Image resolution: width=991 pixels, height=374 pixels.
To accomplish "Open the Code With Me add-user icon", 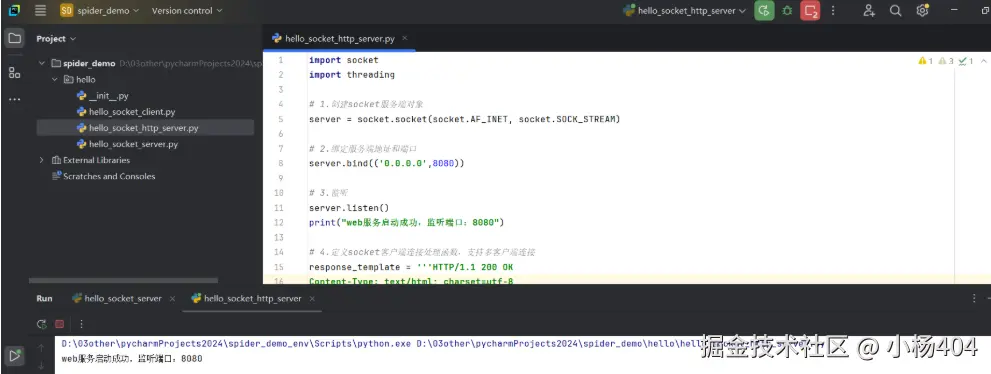I will (x=869, y=10).
